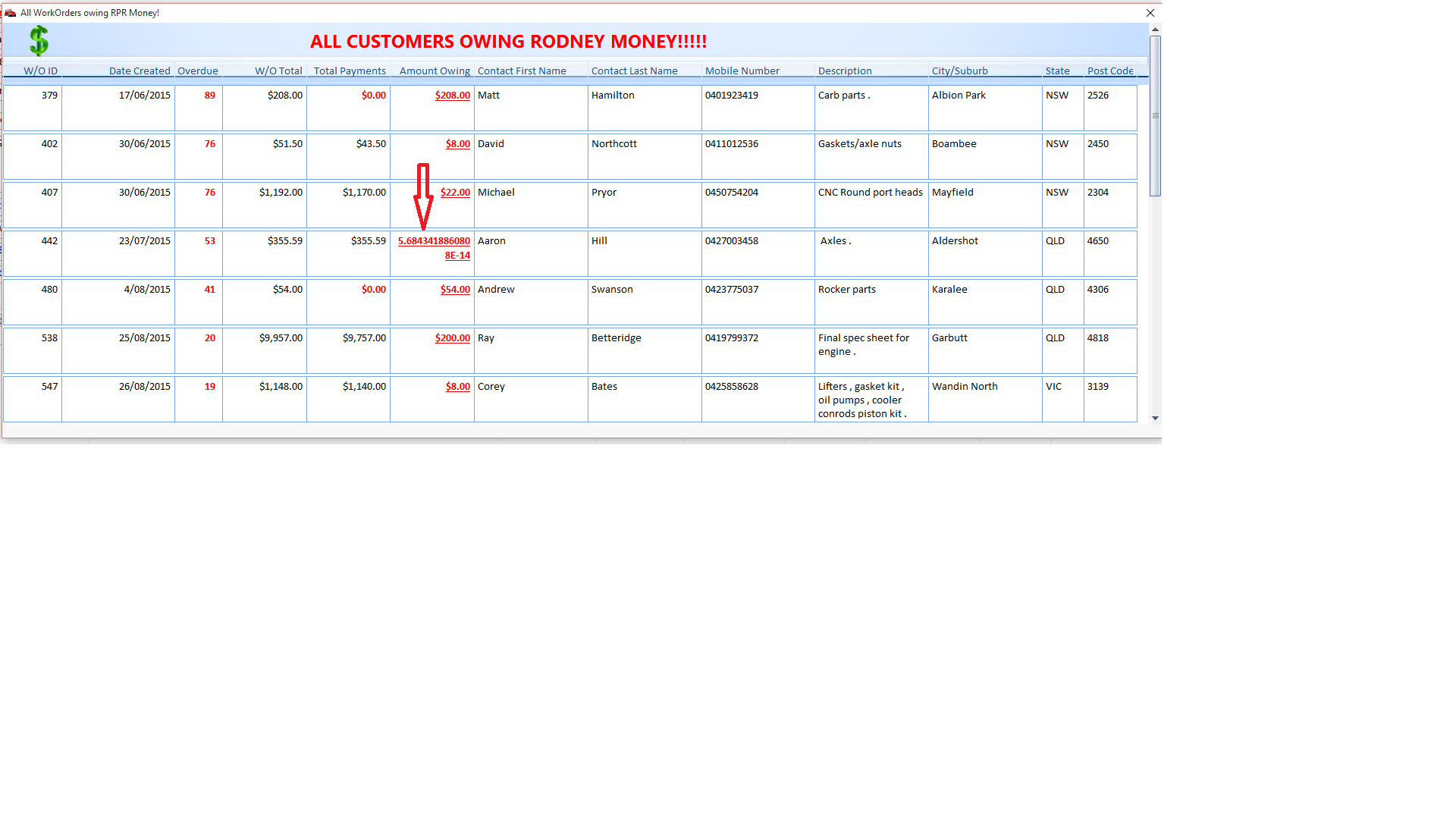Viewport: 1456px width, 819px height.
Task: Click overdue value 53
Action: pyautogui.click(x=210, y=241)
